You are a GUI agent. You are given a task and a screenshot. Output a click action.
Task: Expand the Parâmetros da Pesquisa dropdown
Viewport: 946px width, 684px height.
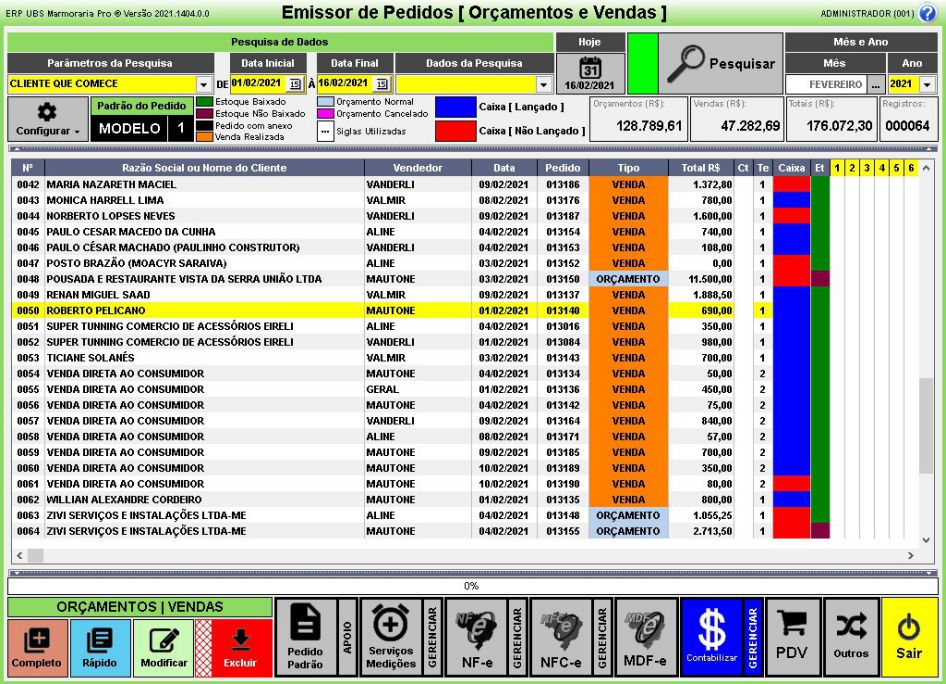tap(205, 85)
